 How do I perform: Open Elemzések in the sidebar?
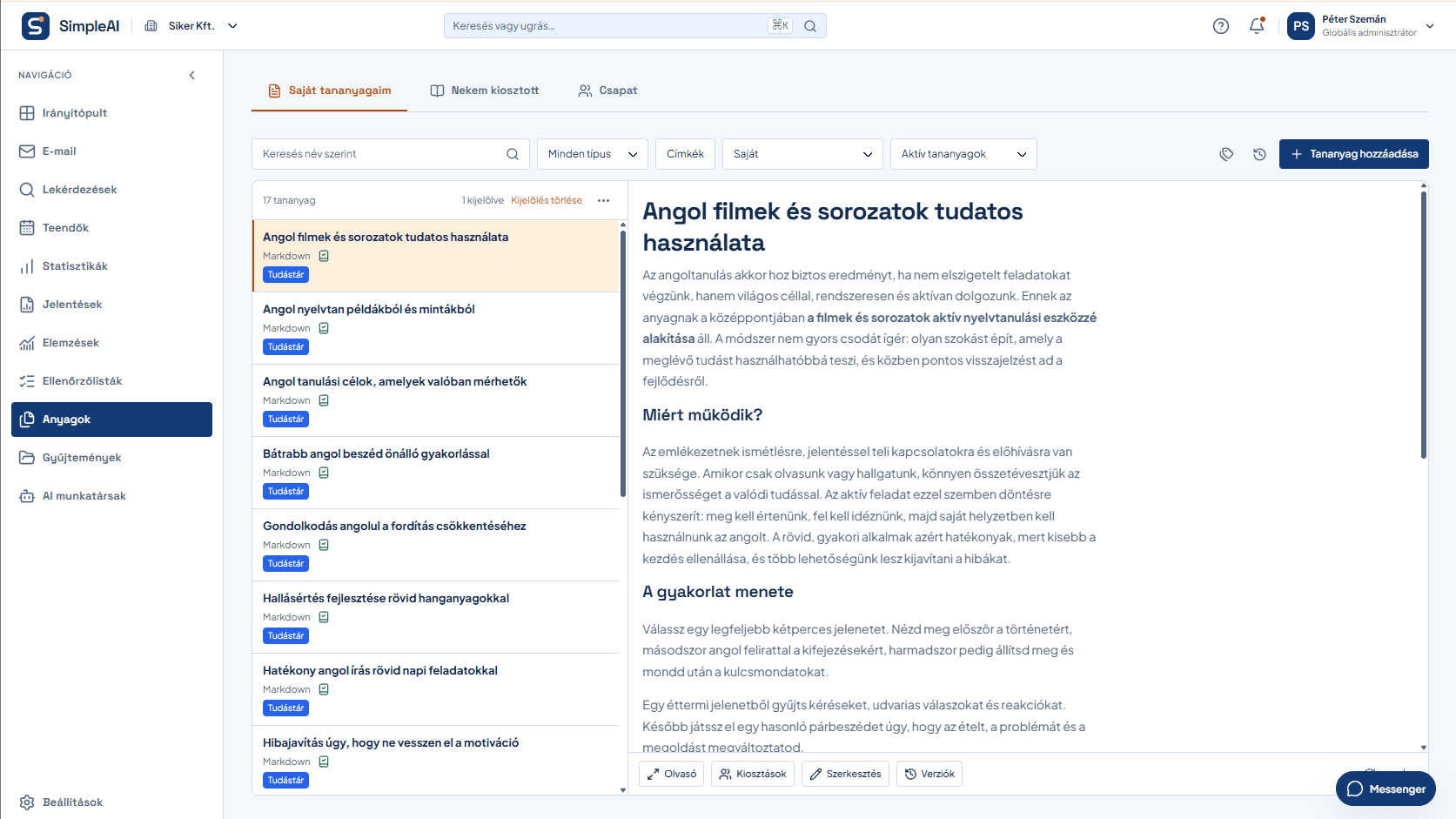(x=111, y=343)
